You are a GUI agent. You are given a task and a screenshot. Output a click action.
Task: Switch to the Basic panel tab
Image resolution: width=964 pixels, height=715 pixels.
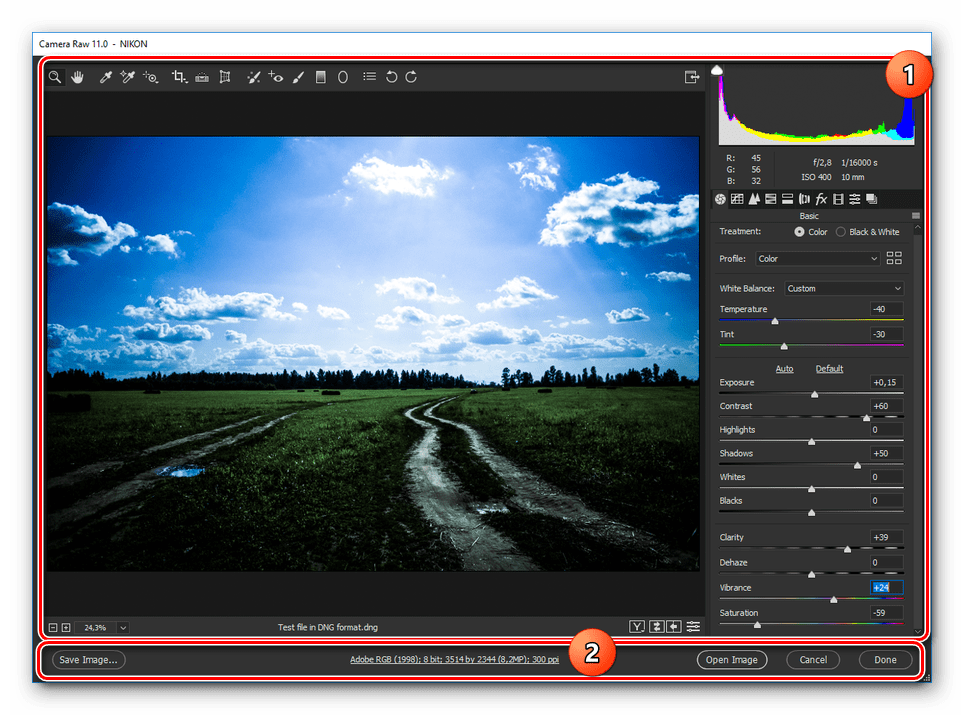coord(720,199)
